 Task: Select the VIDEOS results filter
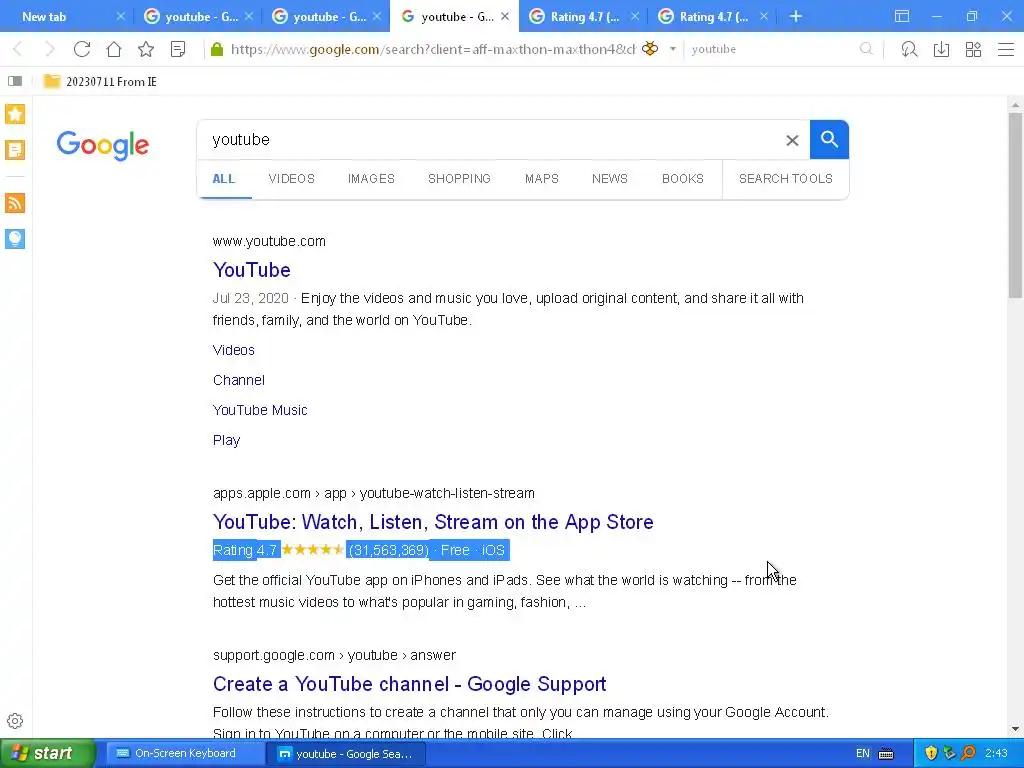[291, 178]
